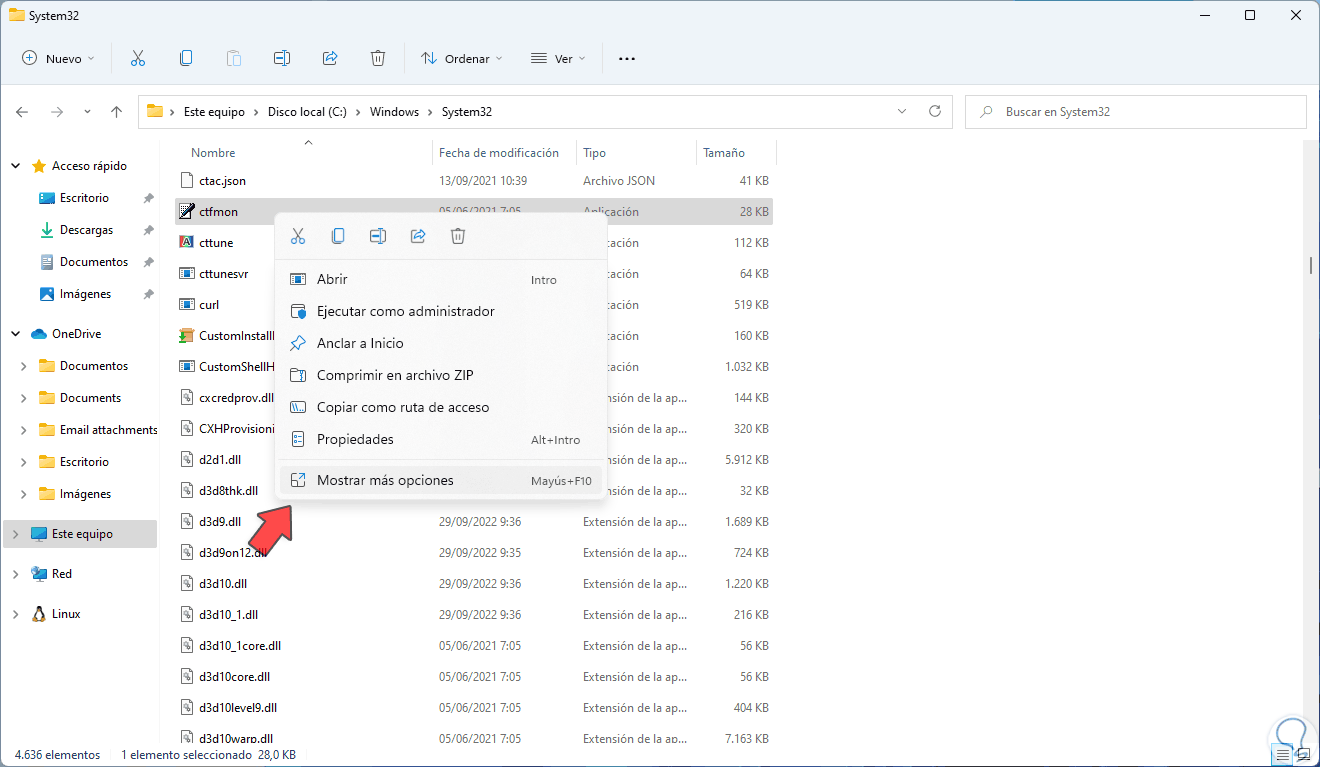Click the Rename icon in the toolbar
This screenshot has width=1320, height=767.
click(x=282, y=58)
